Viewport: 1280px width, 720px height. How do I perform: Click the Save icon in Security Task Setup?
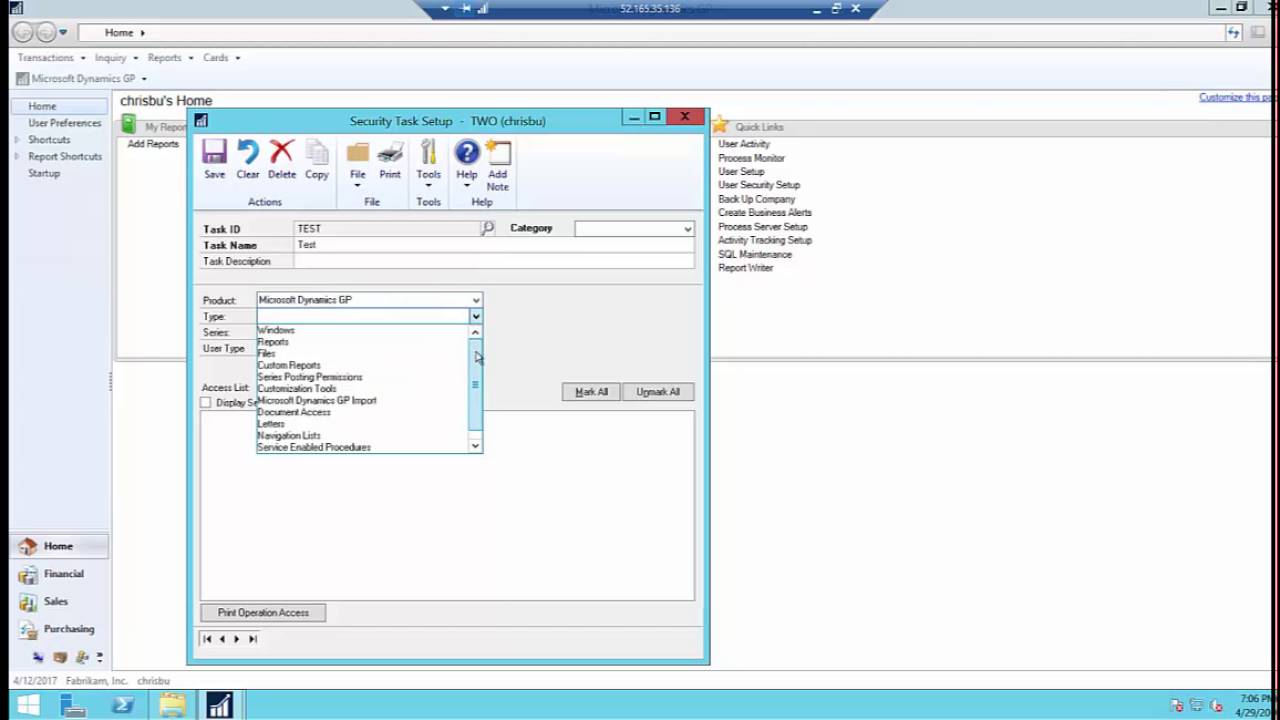click(x=214, y=152)
